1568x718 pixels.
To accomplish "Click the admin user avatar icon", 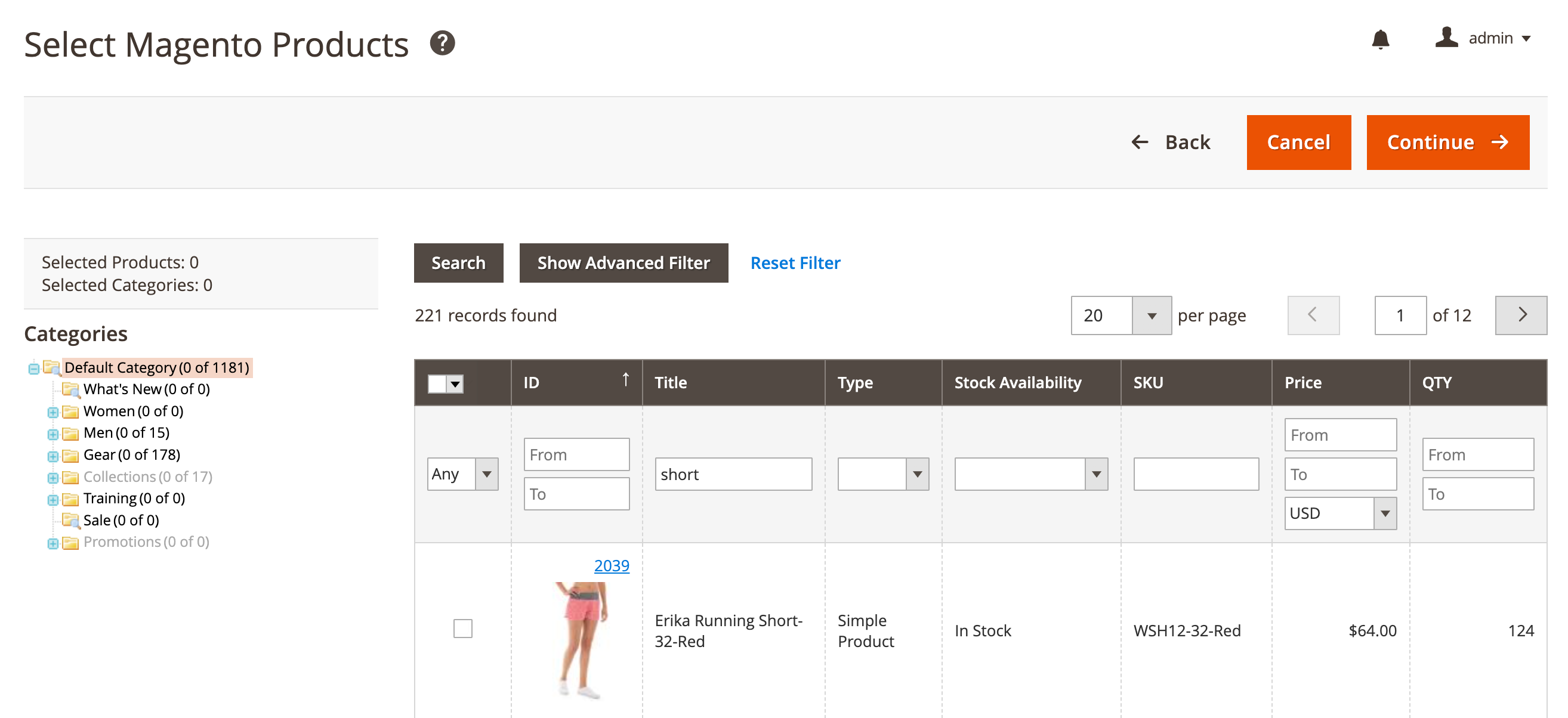I will 1446,38.
